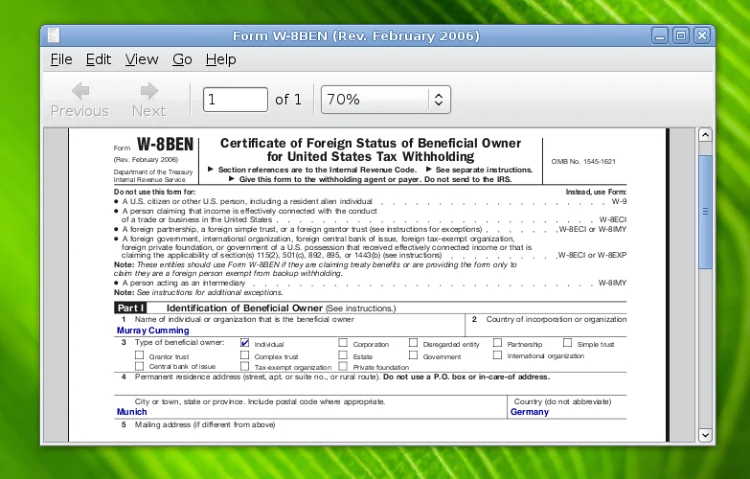Click 'Mailing address (if different from above)' text
750x479 pixels.
(x=205, y=425)
